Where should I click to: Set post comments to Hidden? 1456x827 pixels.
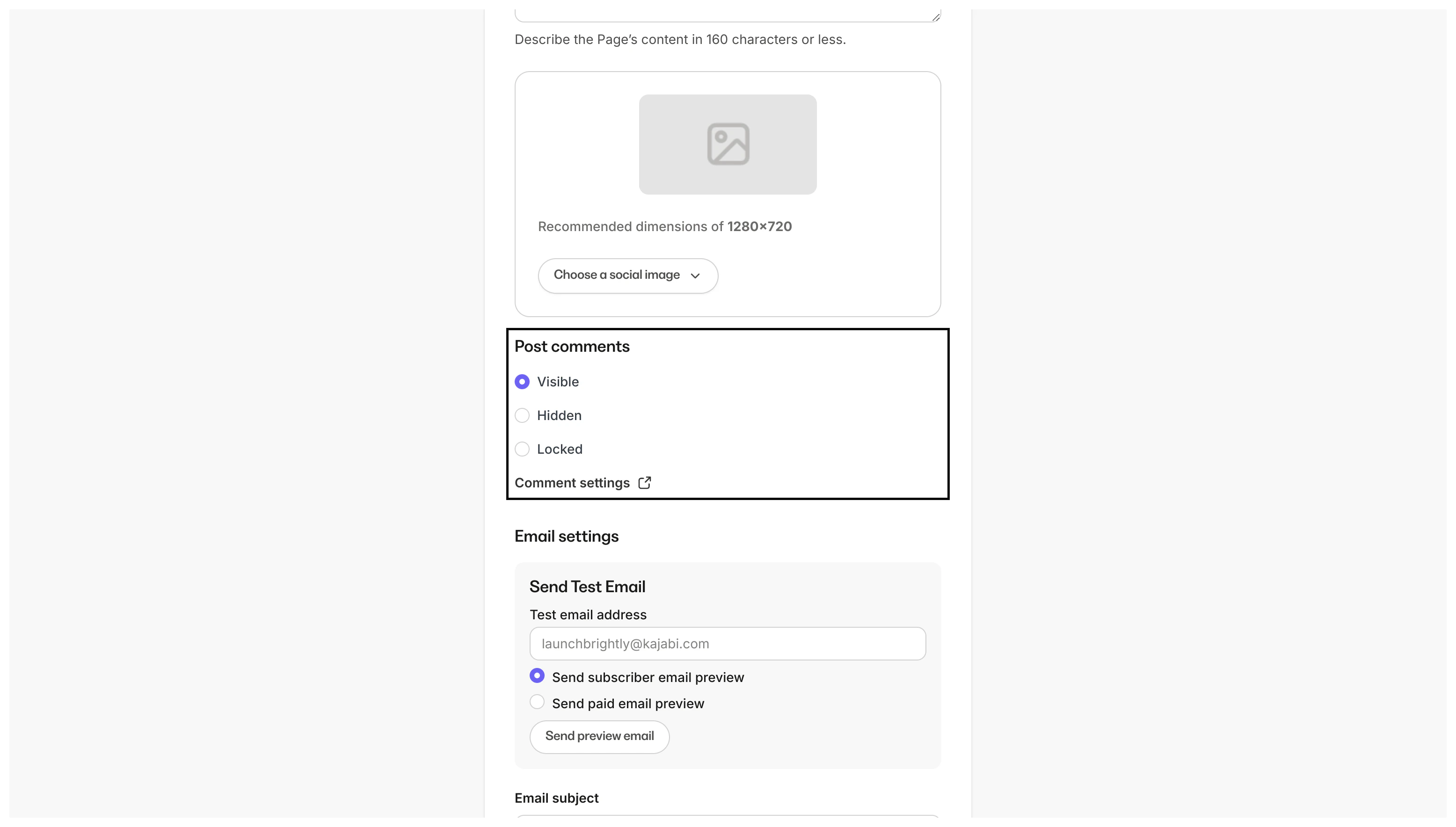tap(522, 415)
